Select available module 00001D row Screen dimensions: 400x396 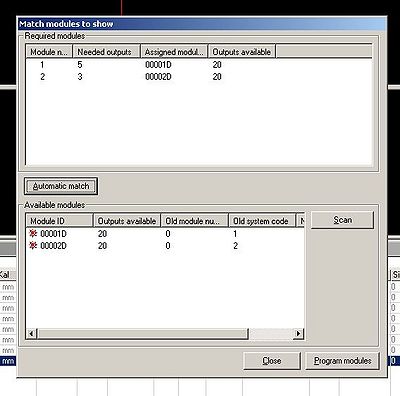(165, 234)
